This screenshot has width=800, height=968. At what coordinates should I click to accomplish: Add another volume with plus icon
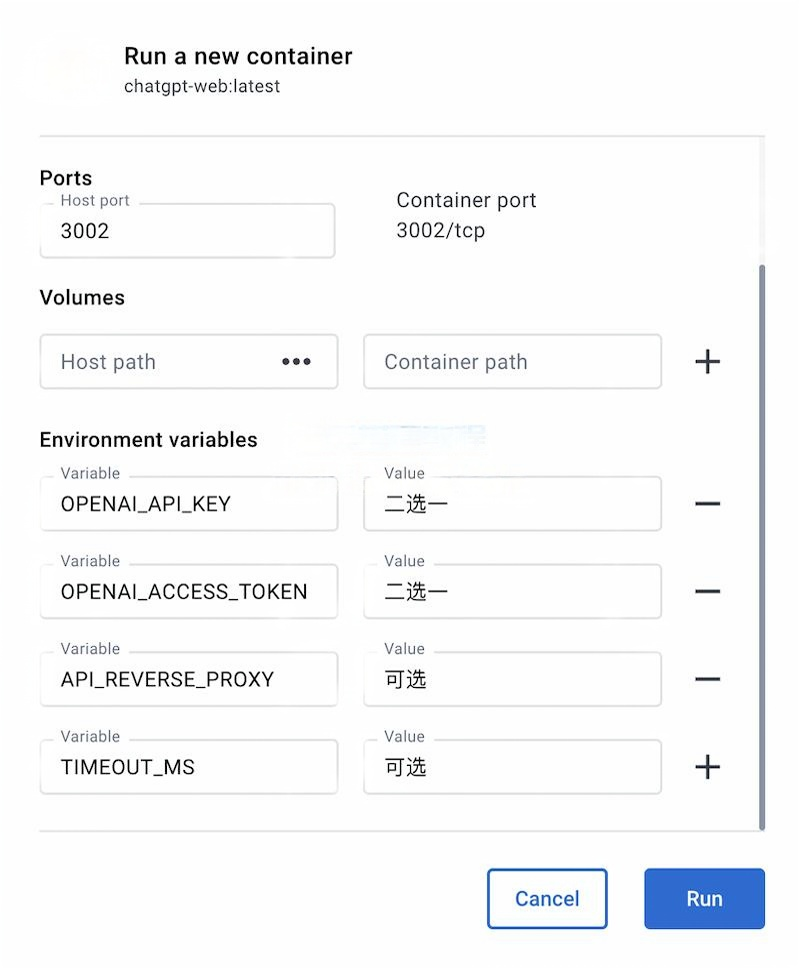click(707, 362)
